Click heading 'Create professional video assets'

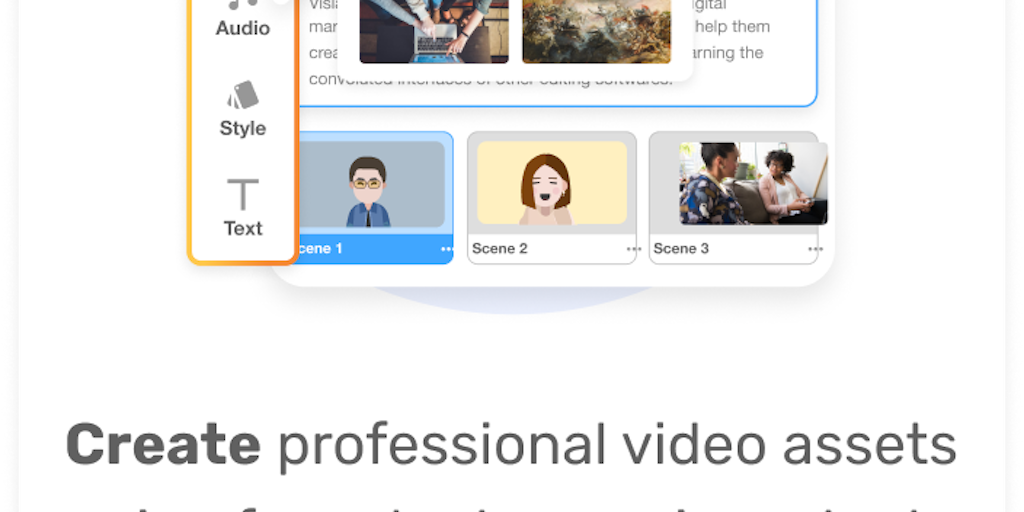coord(511,445)
